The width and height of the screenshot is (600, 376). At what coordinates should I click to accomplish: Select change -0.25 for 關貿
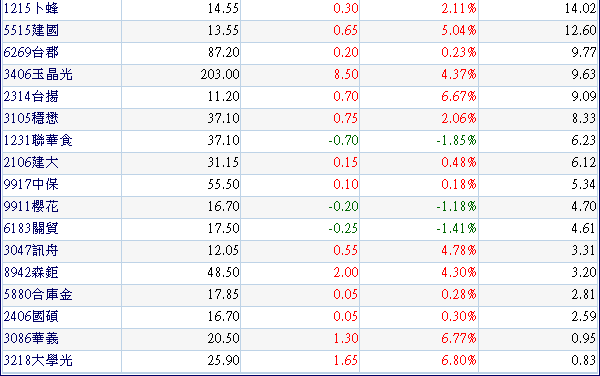click(x=344, y=228)
